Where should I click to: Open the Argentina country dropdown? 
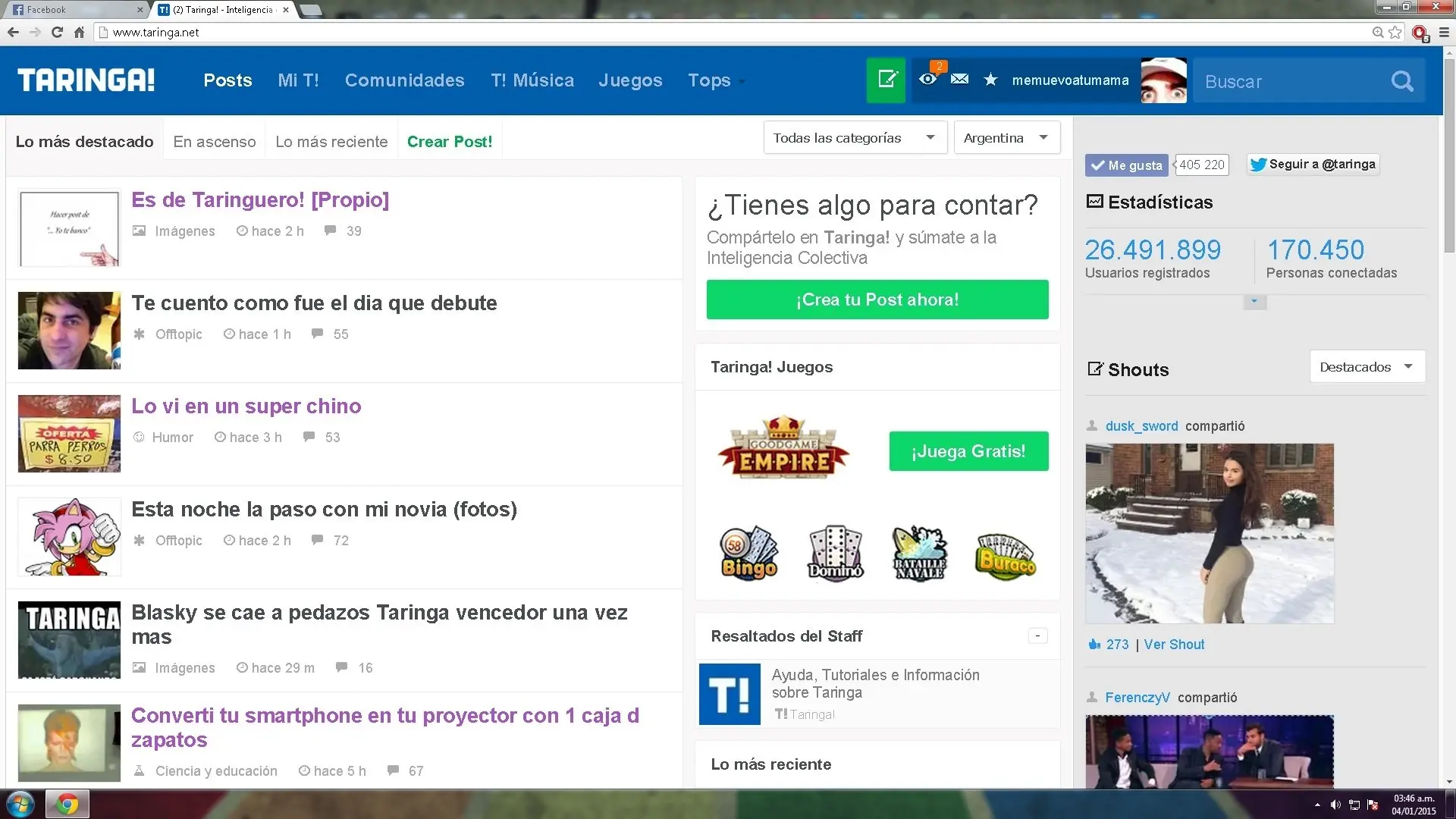1007,137
